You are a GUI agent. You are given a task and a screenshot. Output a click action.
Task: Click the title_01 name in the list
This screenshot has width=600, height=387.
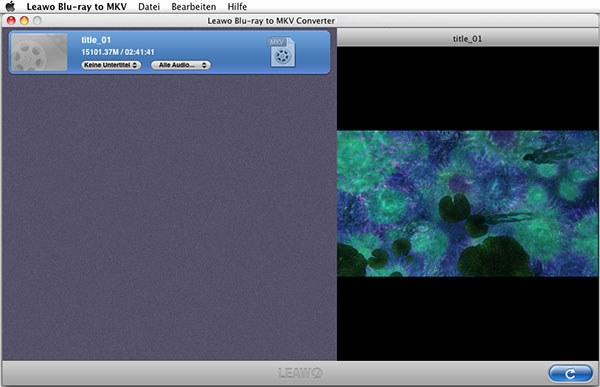[x=96, y=40]
